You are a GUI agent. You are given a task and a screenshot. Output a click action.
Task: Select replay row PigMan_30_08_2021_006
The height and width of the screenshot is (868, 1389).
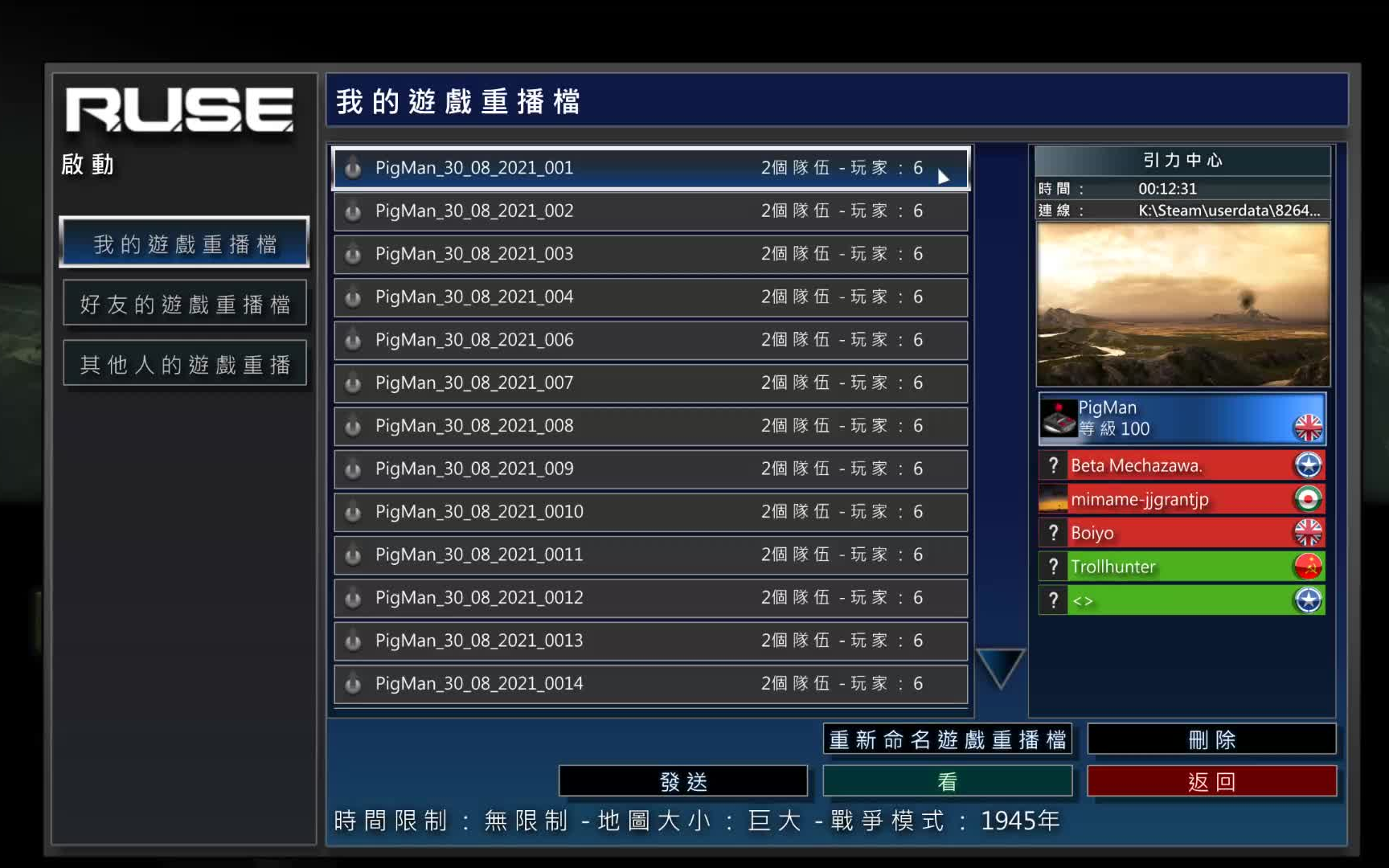coord(651,340)
